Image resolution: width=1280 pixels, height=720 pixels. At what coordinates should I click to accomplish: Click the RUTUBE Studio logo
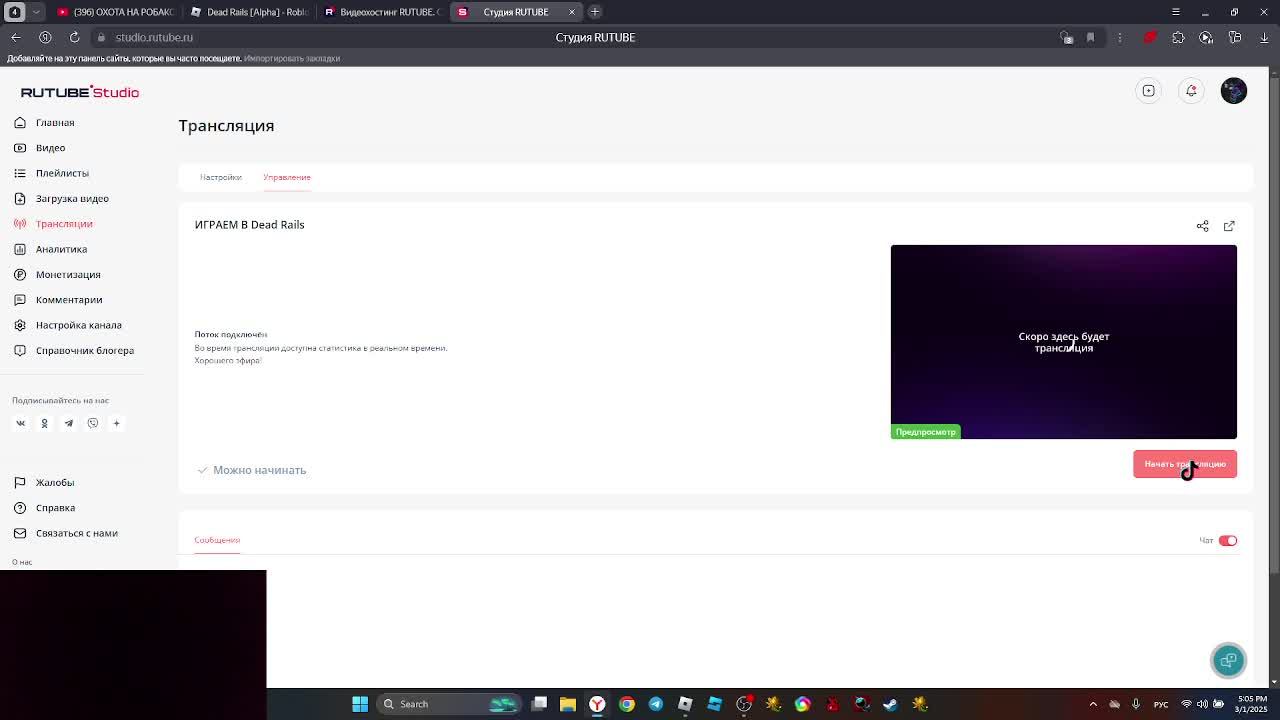(80, 92)
